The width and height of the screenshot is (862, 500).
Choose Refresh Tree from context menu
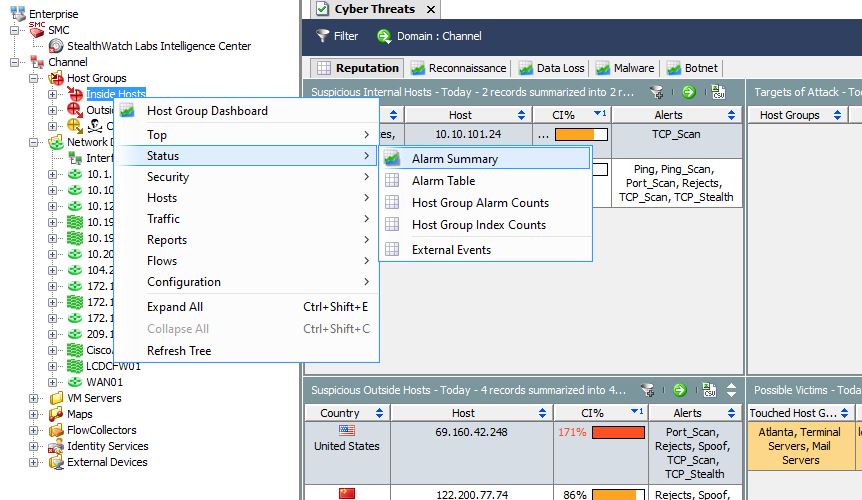[247, 351]
